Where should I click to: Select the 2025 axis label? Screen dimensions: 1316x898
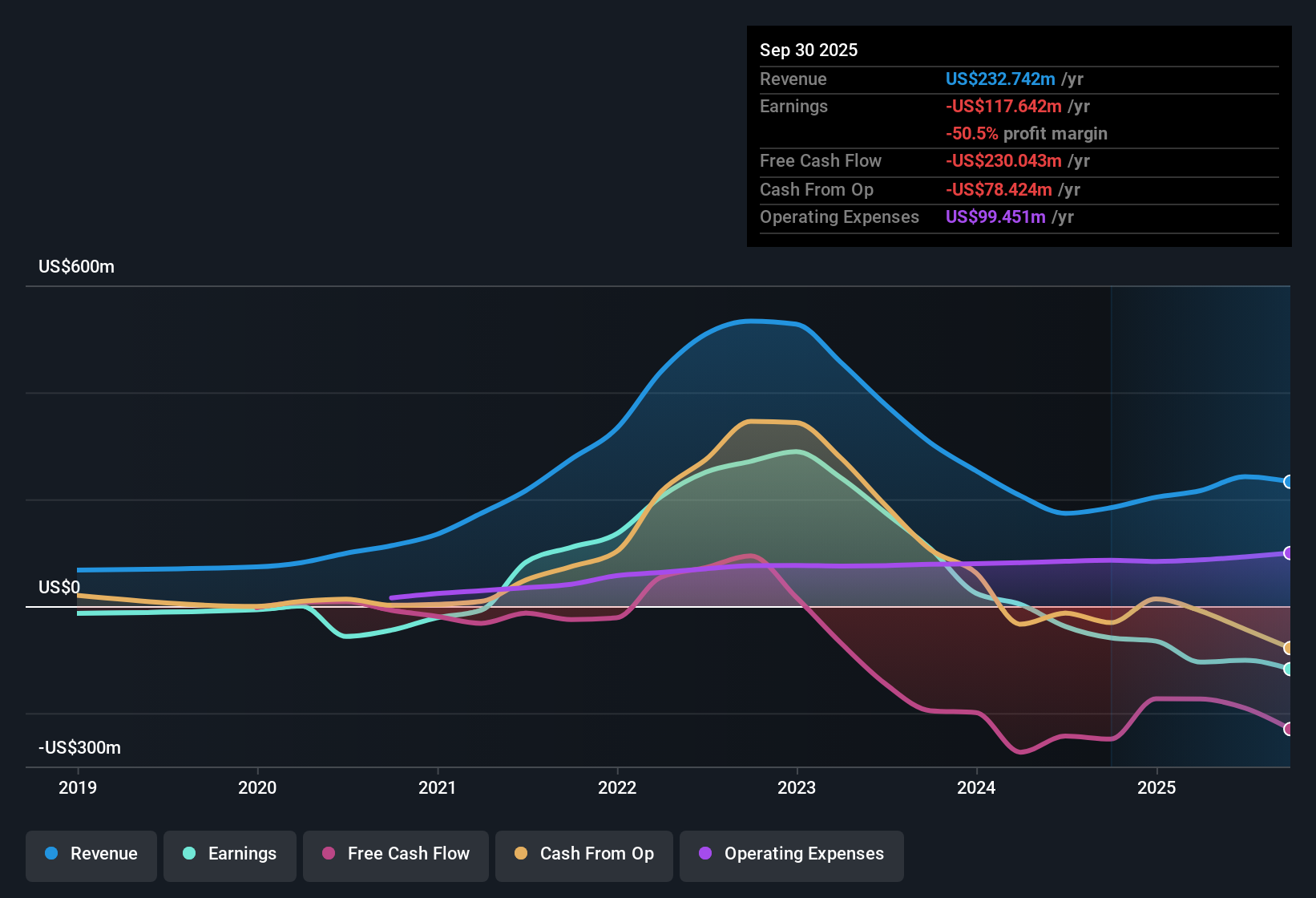point(1157,788)
